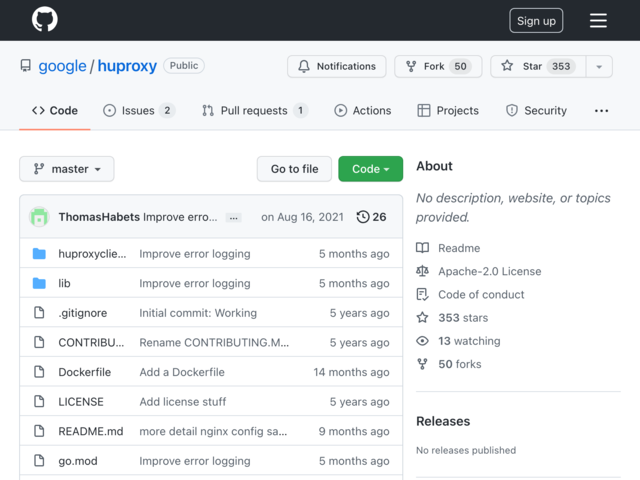Viewport: 640px width, 480px height.
Task: Open ThomasHabets author link
Action: coord(99,217)
